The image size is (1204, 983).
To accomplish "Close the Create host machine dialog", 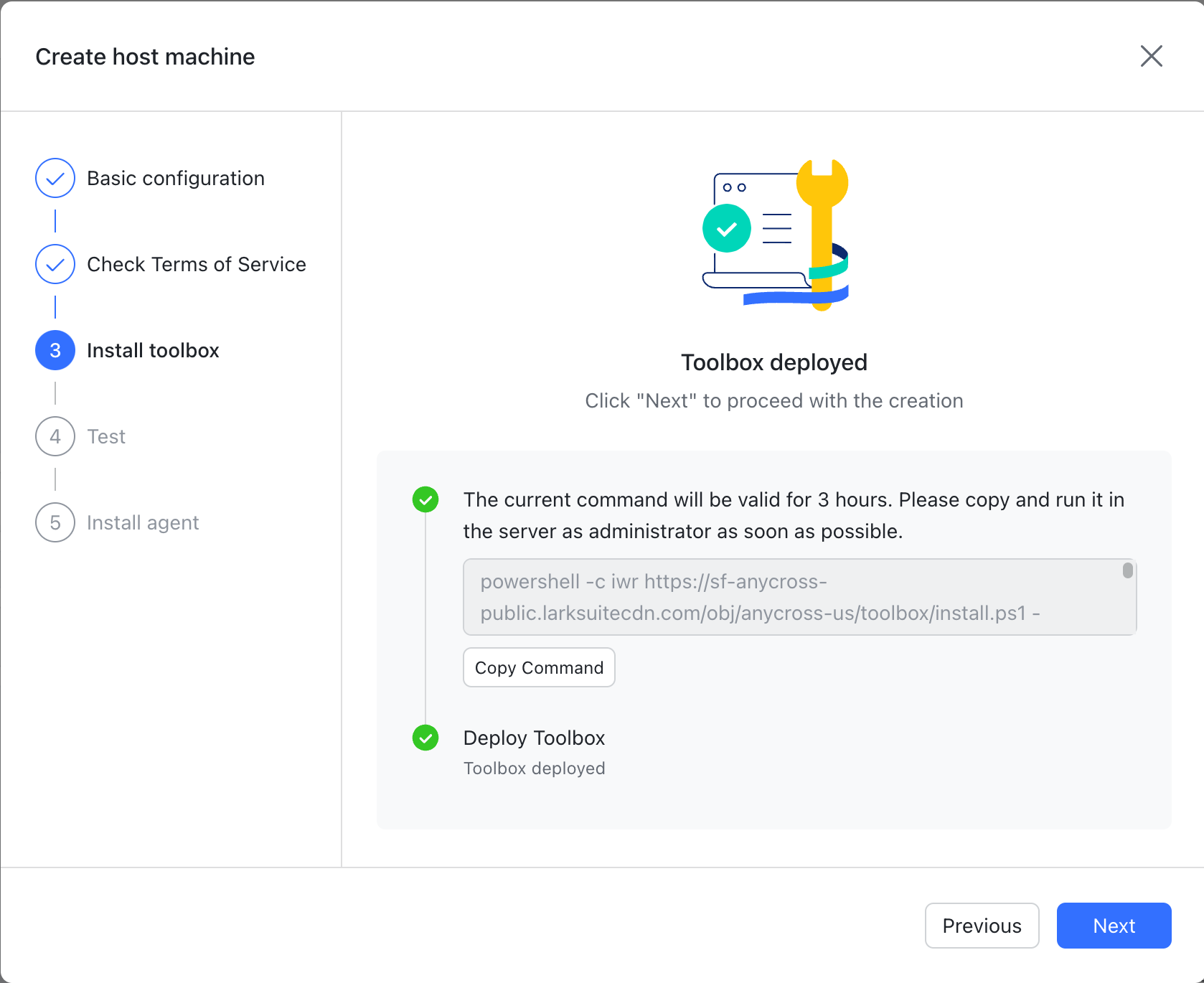I will point(1151,56).
